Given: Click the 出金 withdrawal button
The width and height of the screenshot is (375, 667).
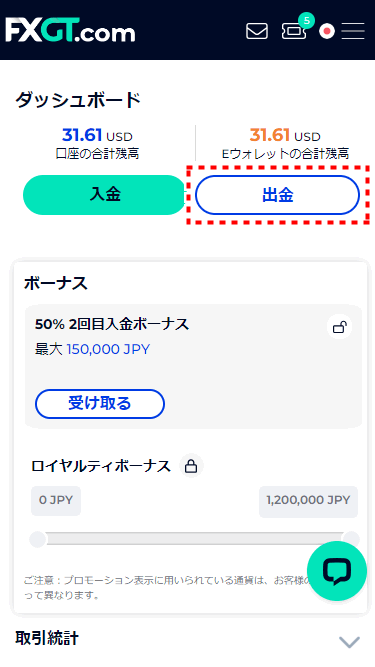Looking at the screenshot, I should [278, 195].
